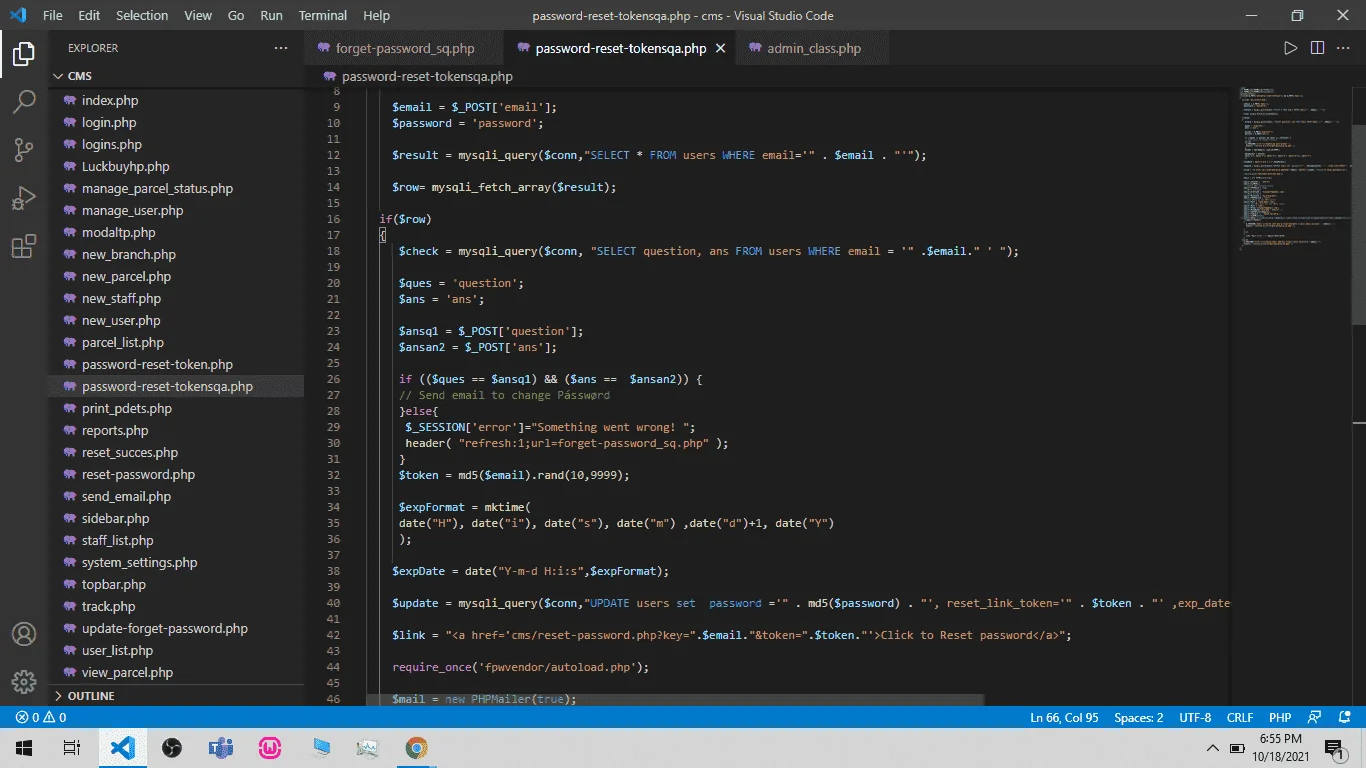
Task: Open the Explorer view in the activity bar
Action: coord(24,54)
